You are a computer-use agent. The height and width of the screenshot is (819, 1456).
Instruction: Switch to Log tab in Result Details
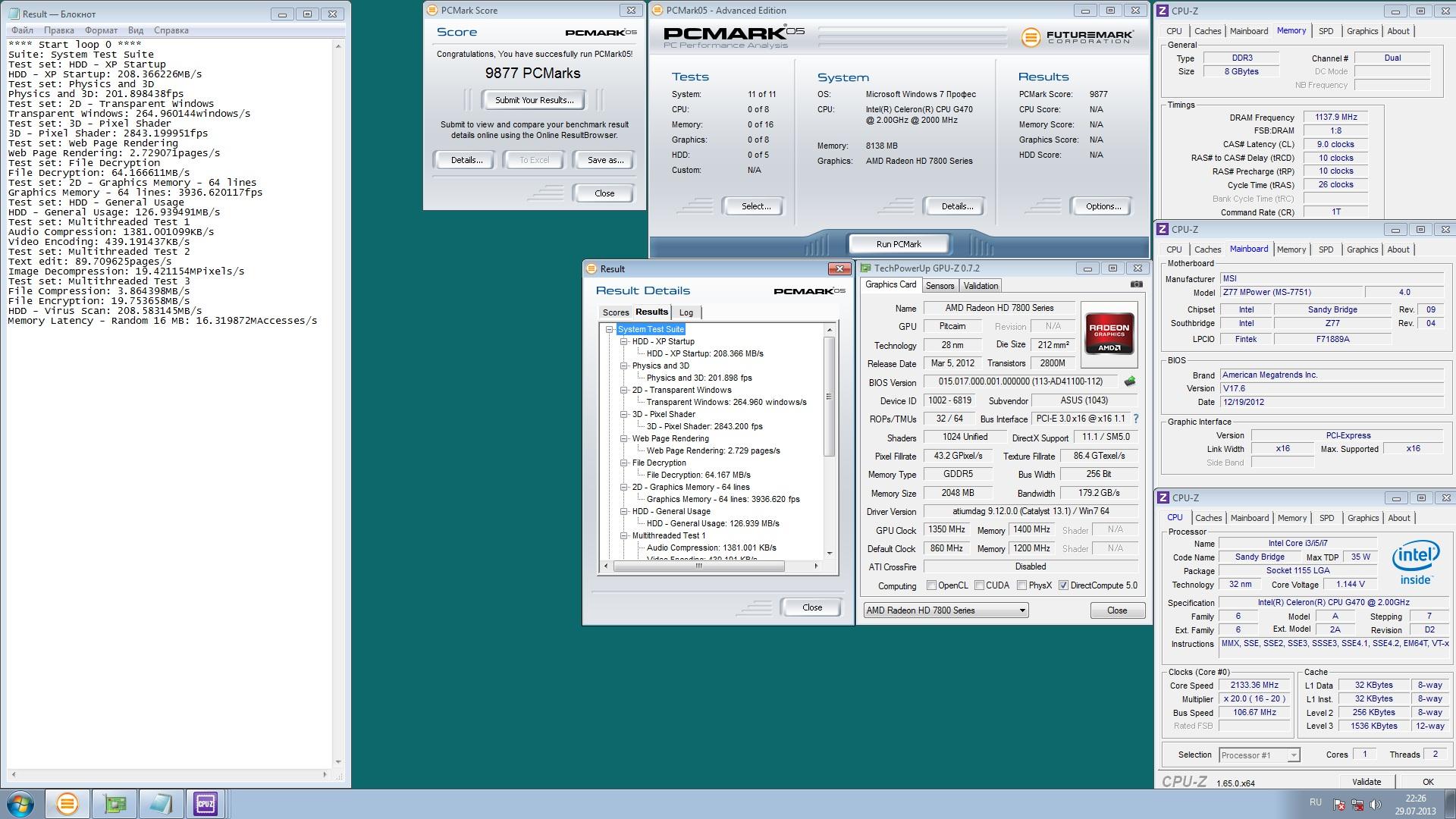pyautogui.click(x=686, y=312)
